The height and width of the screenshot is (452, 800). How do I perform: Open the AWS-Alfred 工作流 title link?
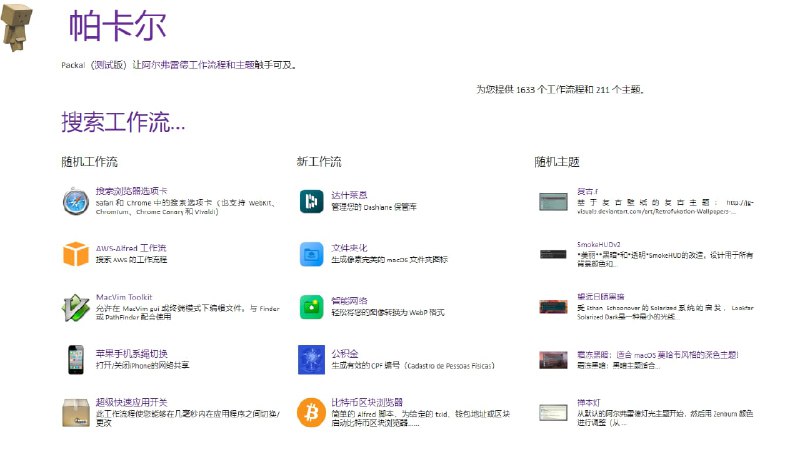point(131,247)
